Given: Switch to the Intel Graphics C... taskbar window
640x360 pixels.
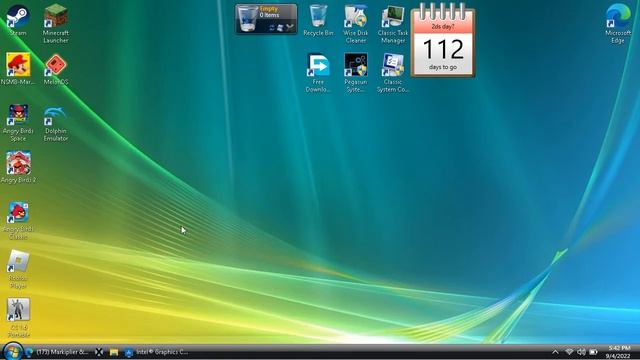Looking at the screenshot, I should [156, 352].
